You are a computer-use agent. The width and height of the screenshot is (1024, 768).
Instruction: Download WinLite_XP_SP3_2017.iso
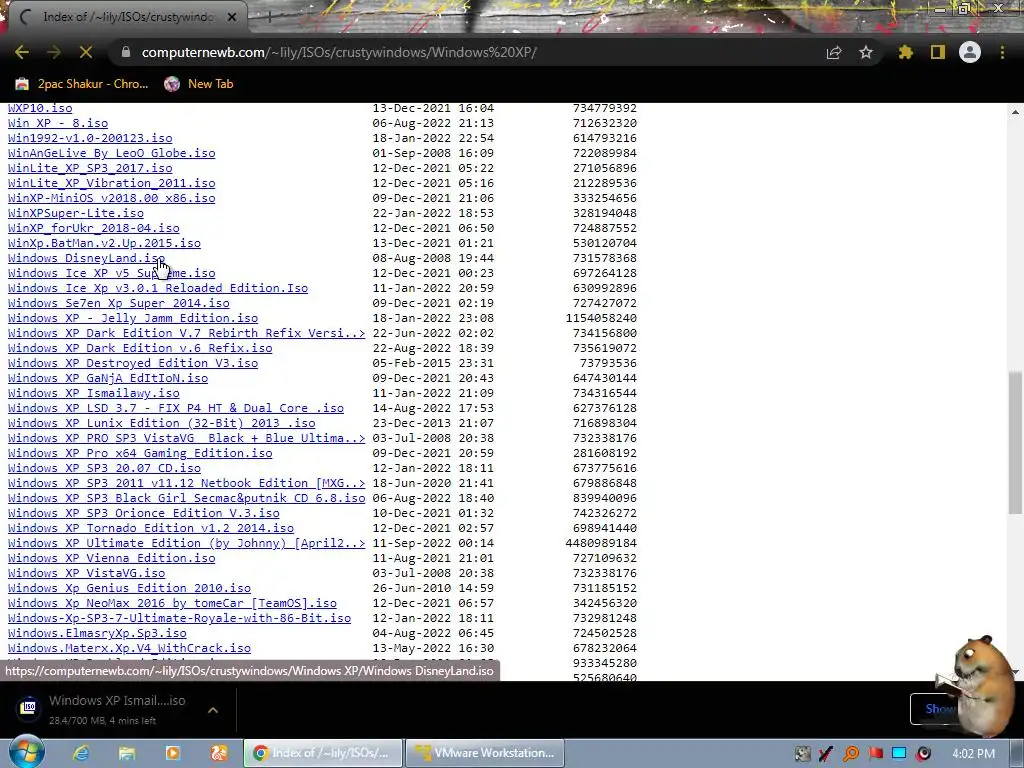pyautogui.click(x=90, y=168)
